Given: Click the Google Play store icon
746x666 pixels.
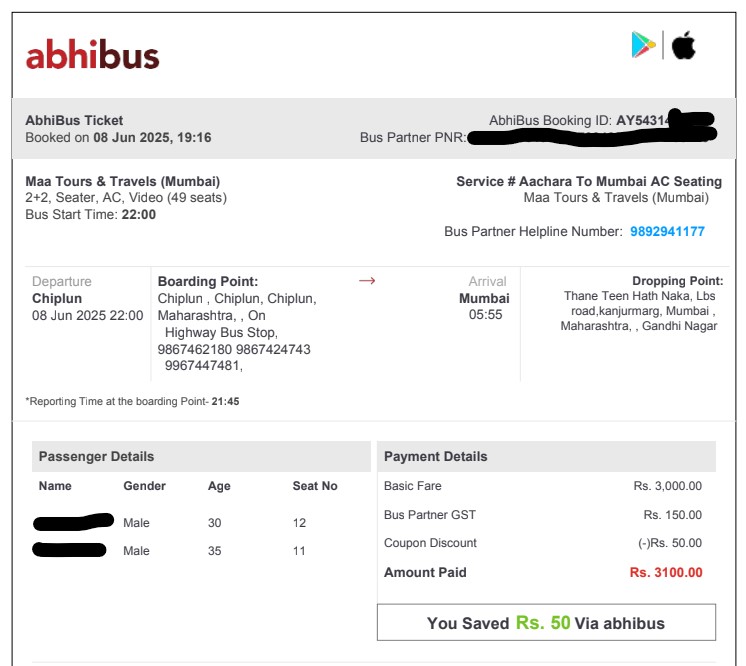Looking at the screenshot, I should coord(643,45).
